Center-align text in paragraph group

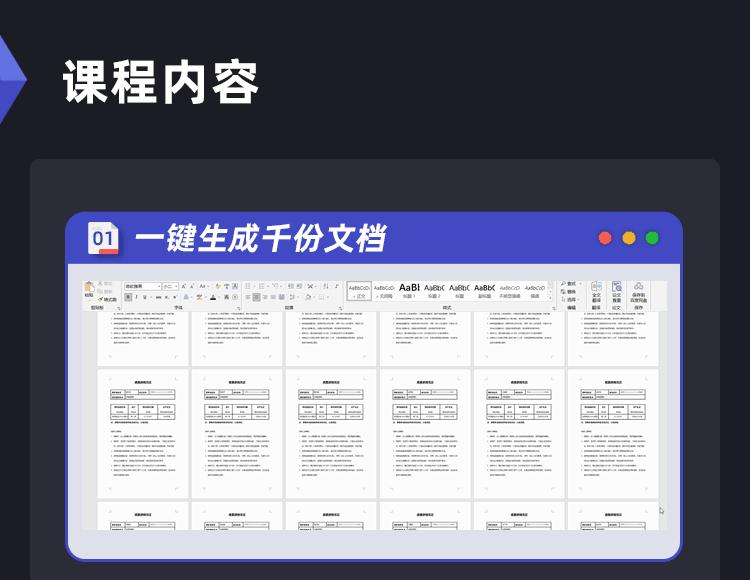tap(256, 297)
